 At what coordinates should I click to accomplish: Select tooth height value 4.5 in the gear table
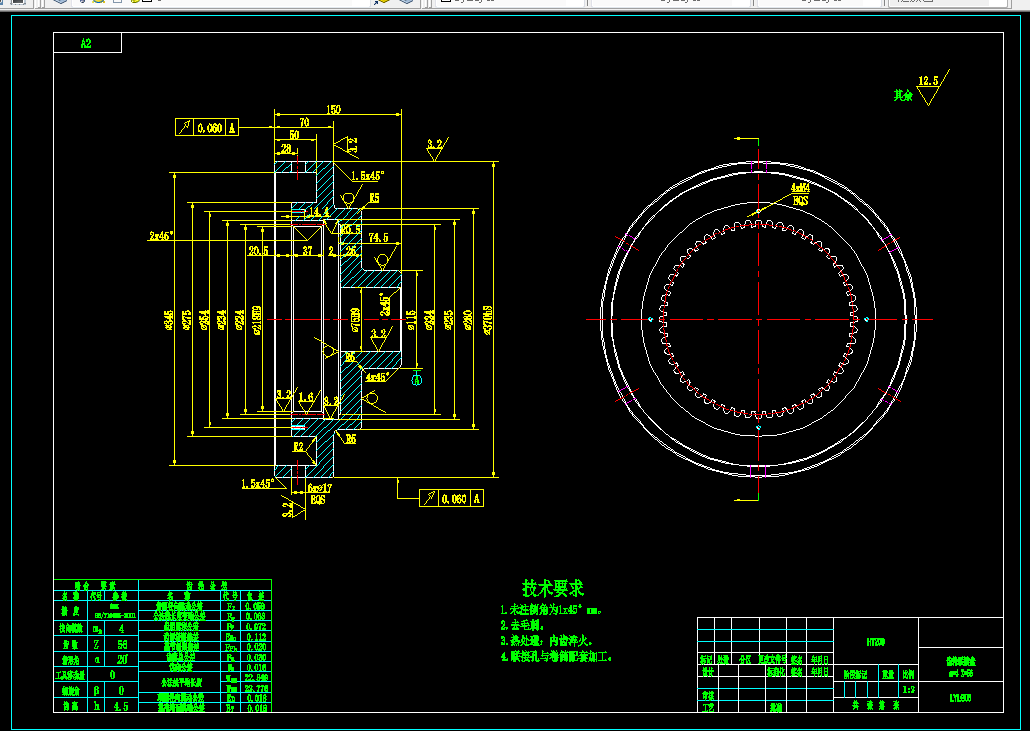point(122,706)
